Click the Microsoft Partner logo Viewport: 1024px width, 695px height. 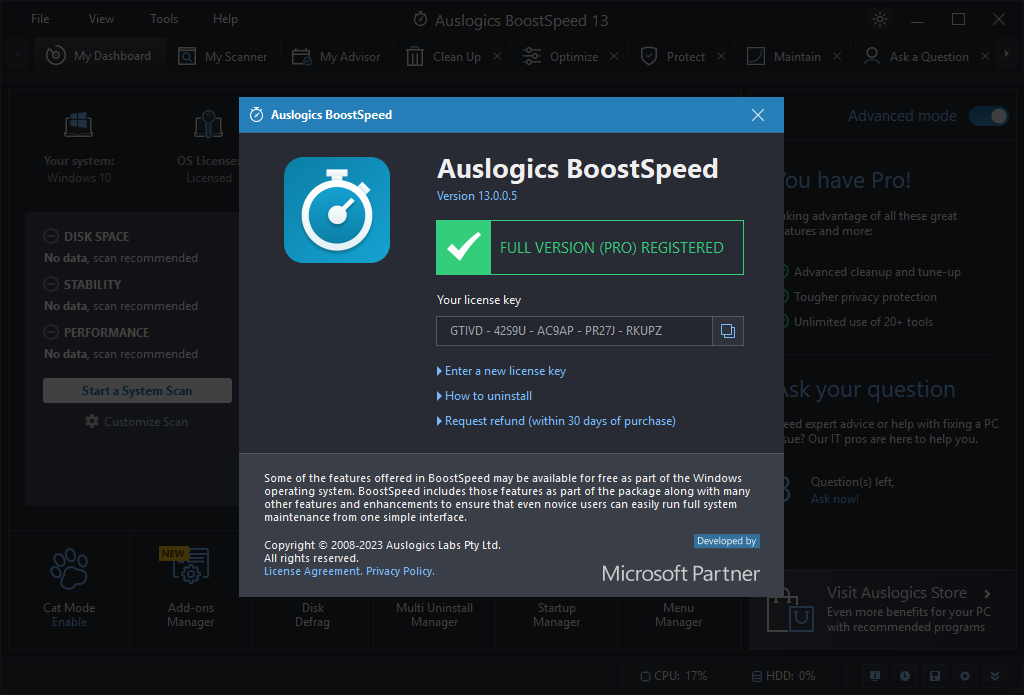(x=680, y=574)
